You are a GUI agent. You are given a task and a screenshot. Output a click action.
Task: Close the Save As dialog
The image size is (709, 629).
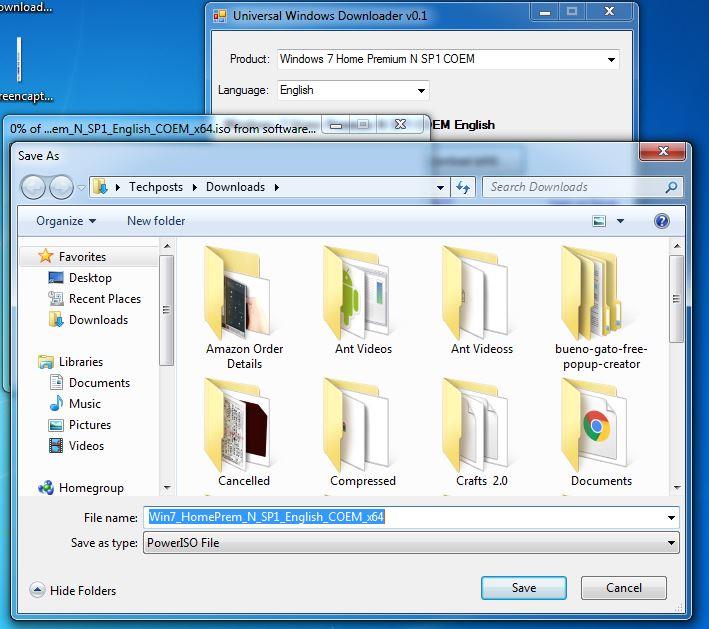click(x=662, y=151)
